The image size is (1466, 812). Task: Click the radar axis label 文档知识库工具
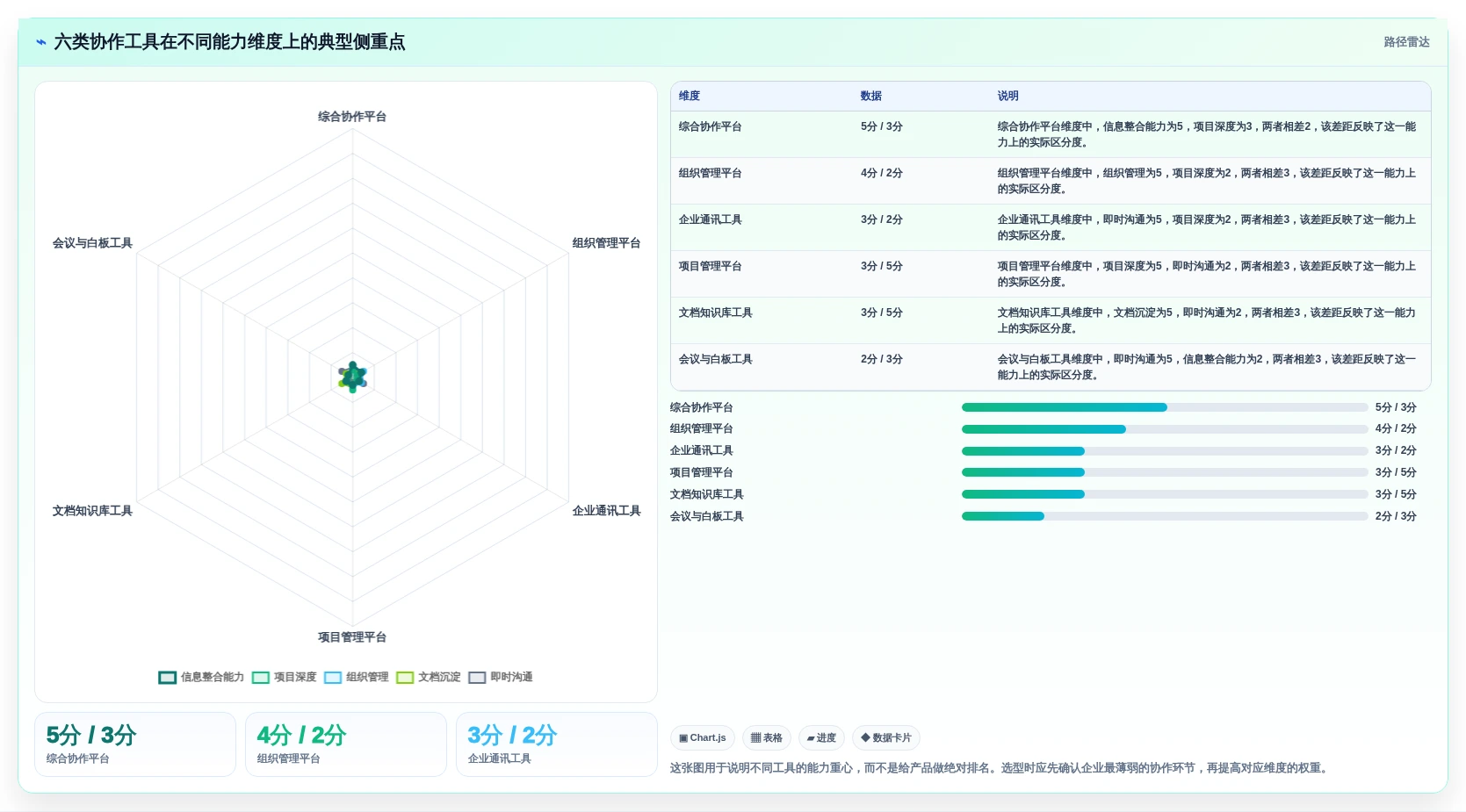coord(92,511)
